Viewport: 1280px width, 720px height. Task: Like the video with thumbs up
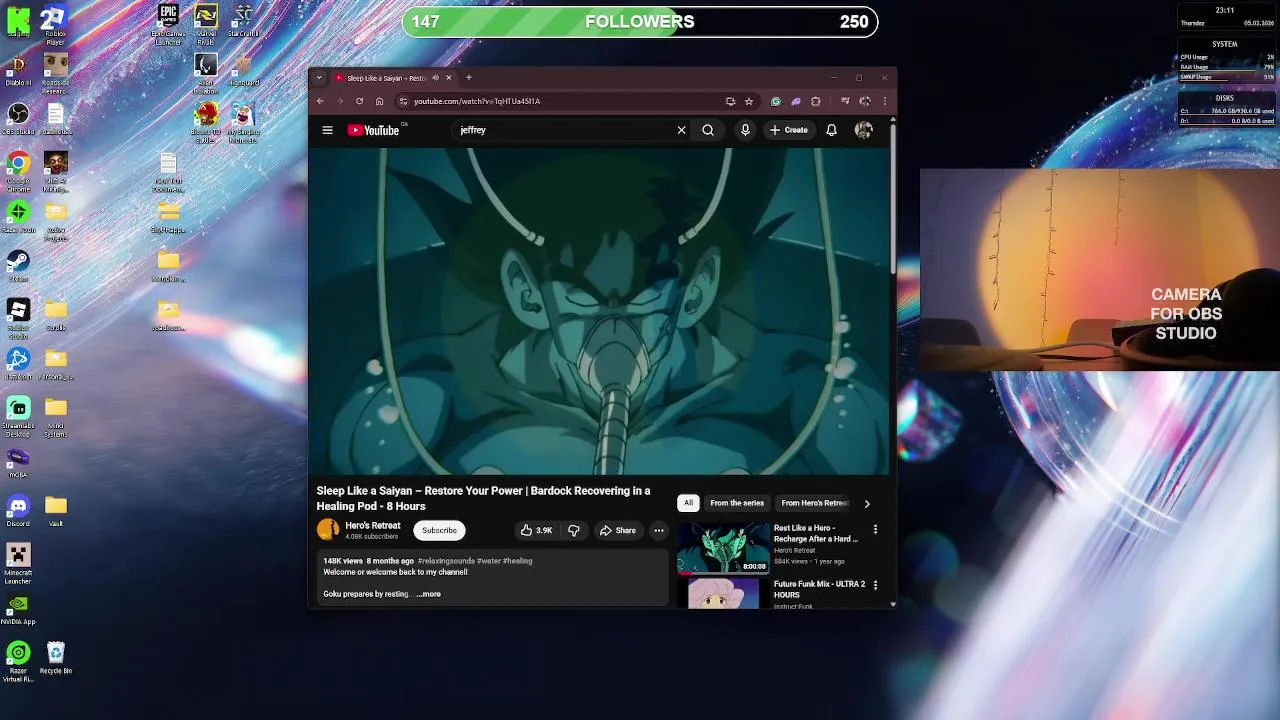(536, 531)
